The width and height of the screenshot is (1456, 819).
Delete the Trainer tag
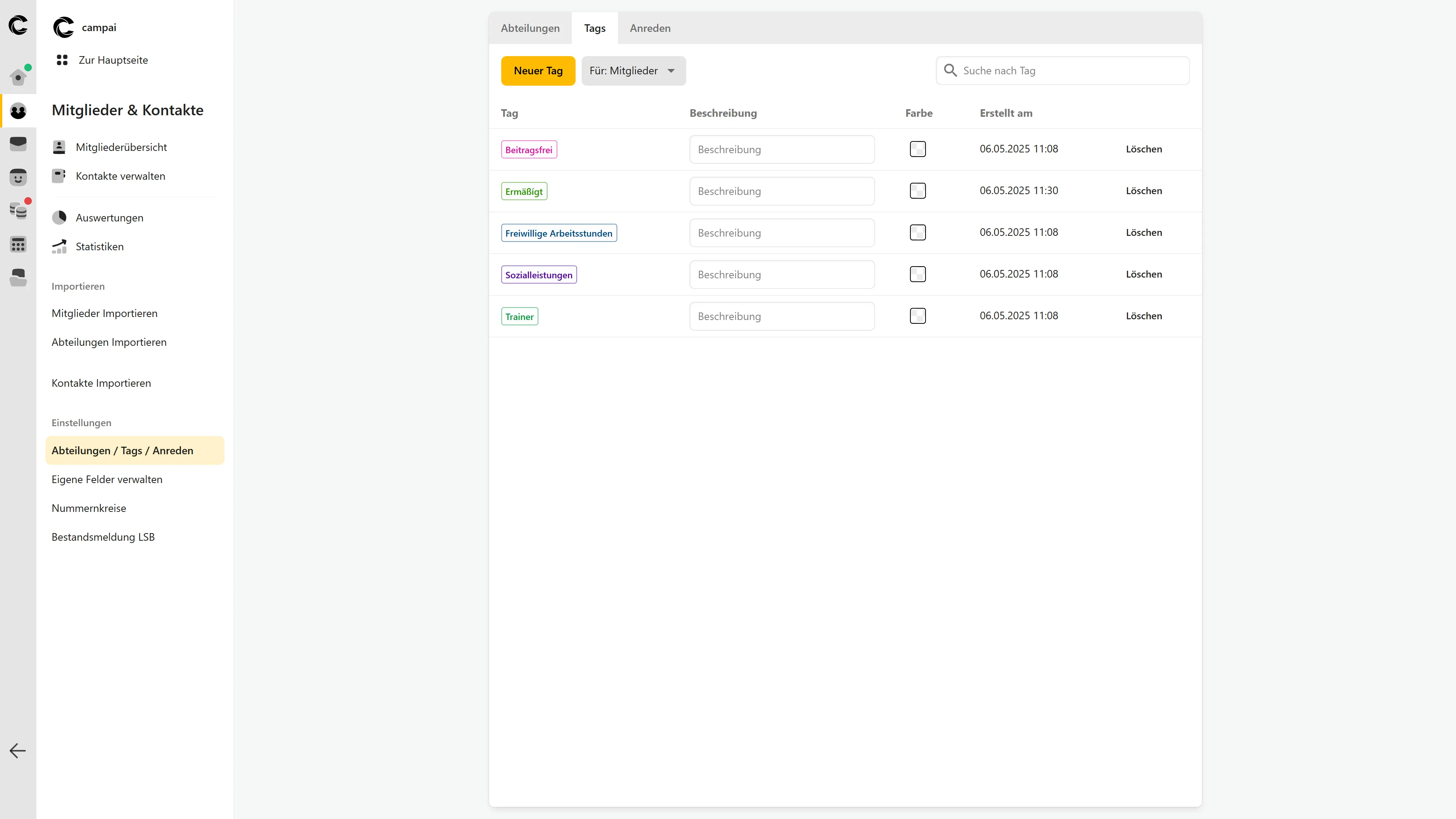click(1144, 316)
